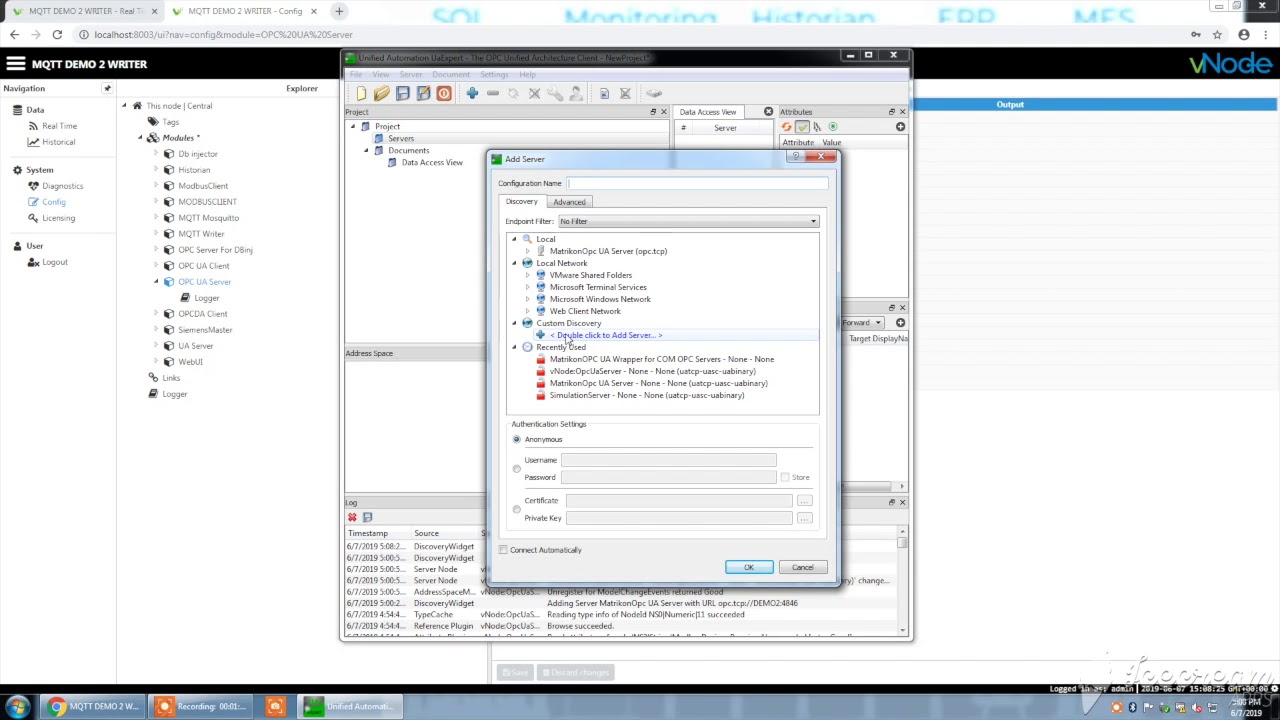Enable the Connect Automatically checkbox
This screenshot has width=1280, height=720.
click(503, 550)
